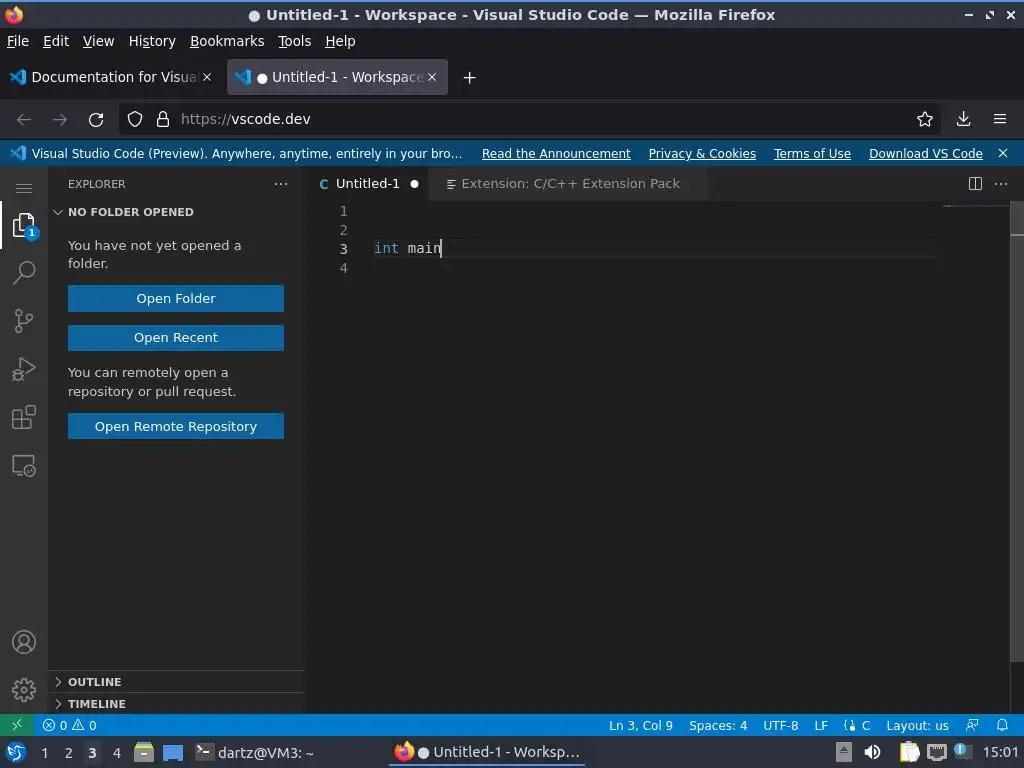Close the Documentation for Visual Studio tab

pyautogui.click(x=207, y=77)
